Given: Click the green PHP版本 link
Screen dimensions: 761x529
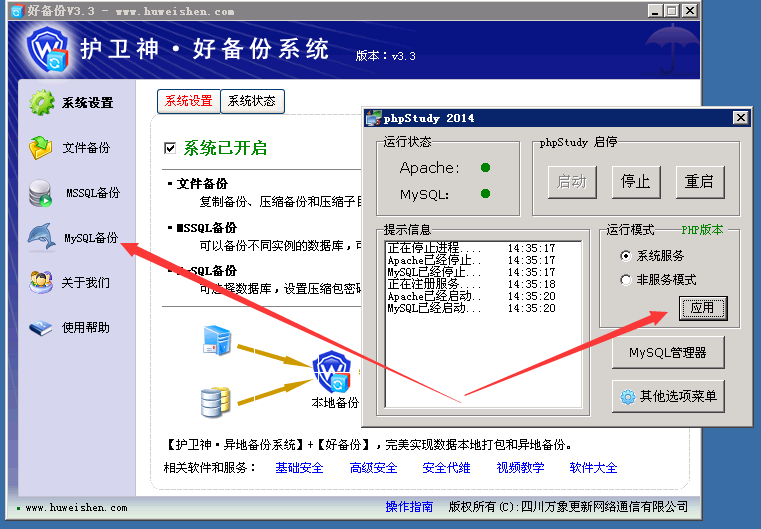Looking at the screenshot, I should [702, 230].
